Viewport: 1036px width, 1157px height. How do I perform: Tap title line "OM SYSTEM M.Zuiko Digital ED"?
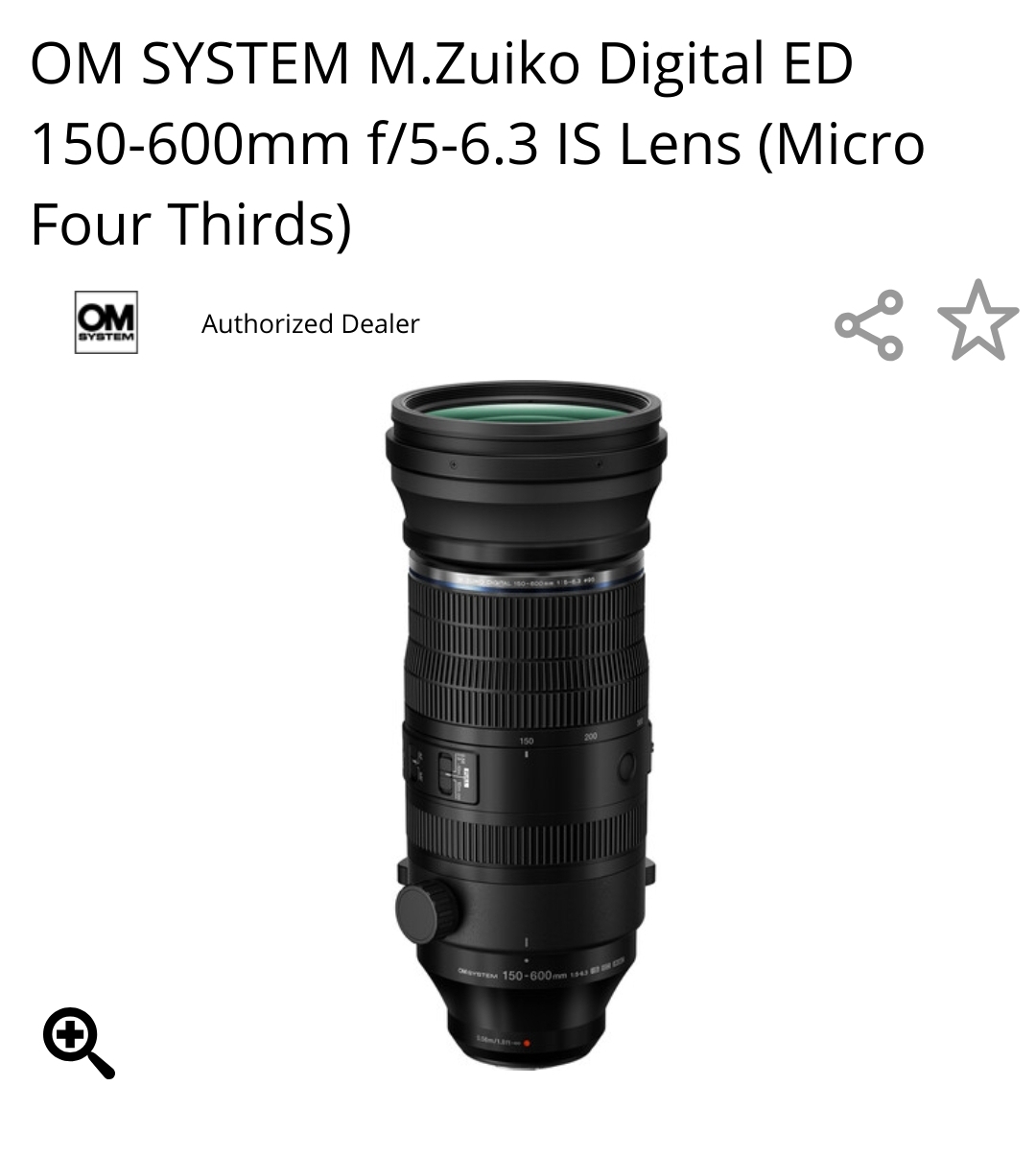441,62
